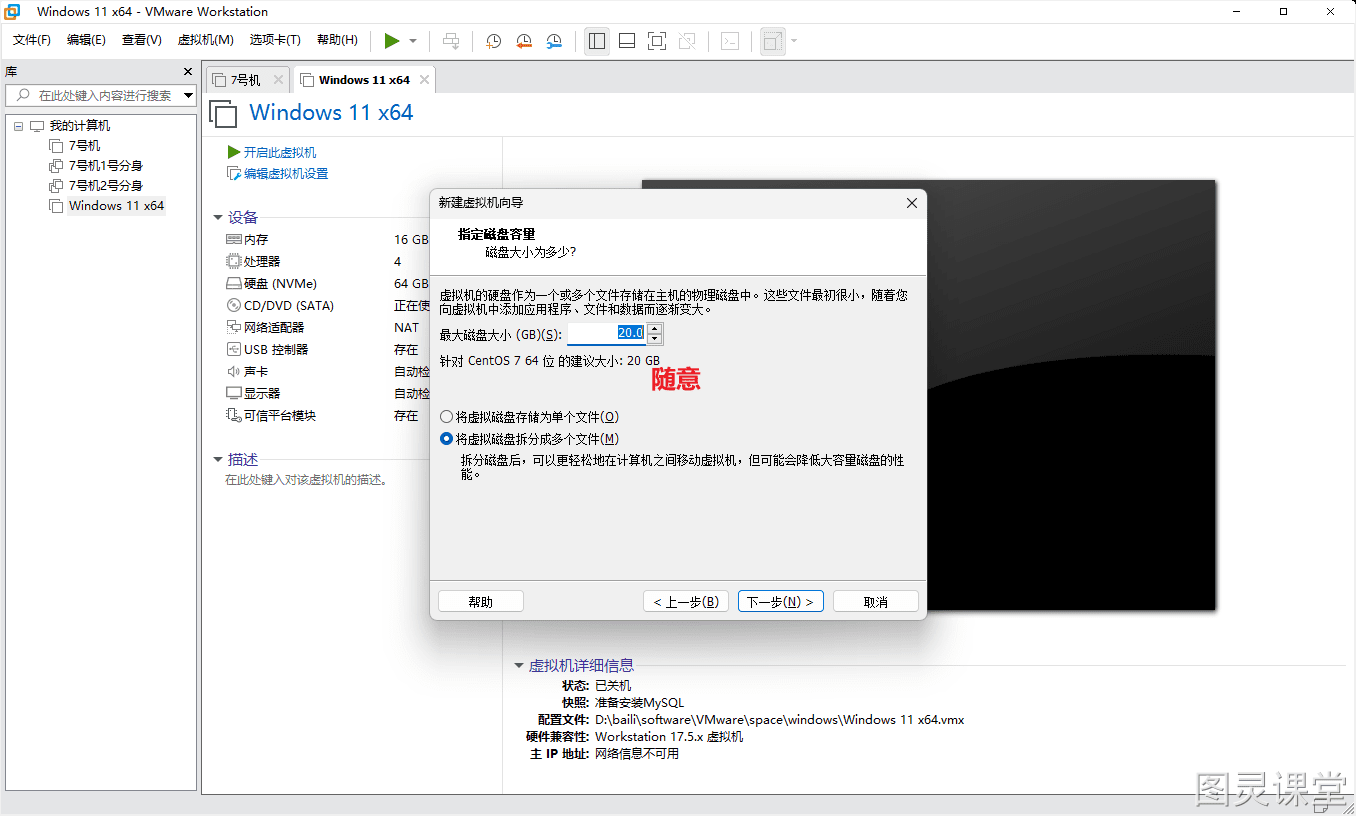Switch to the Windows 11 x64 tab

tap(364, 80)
